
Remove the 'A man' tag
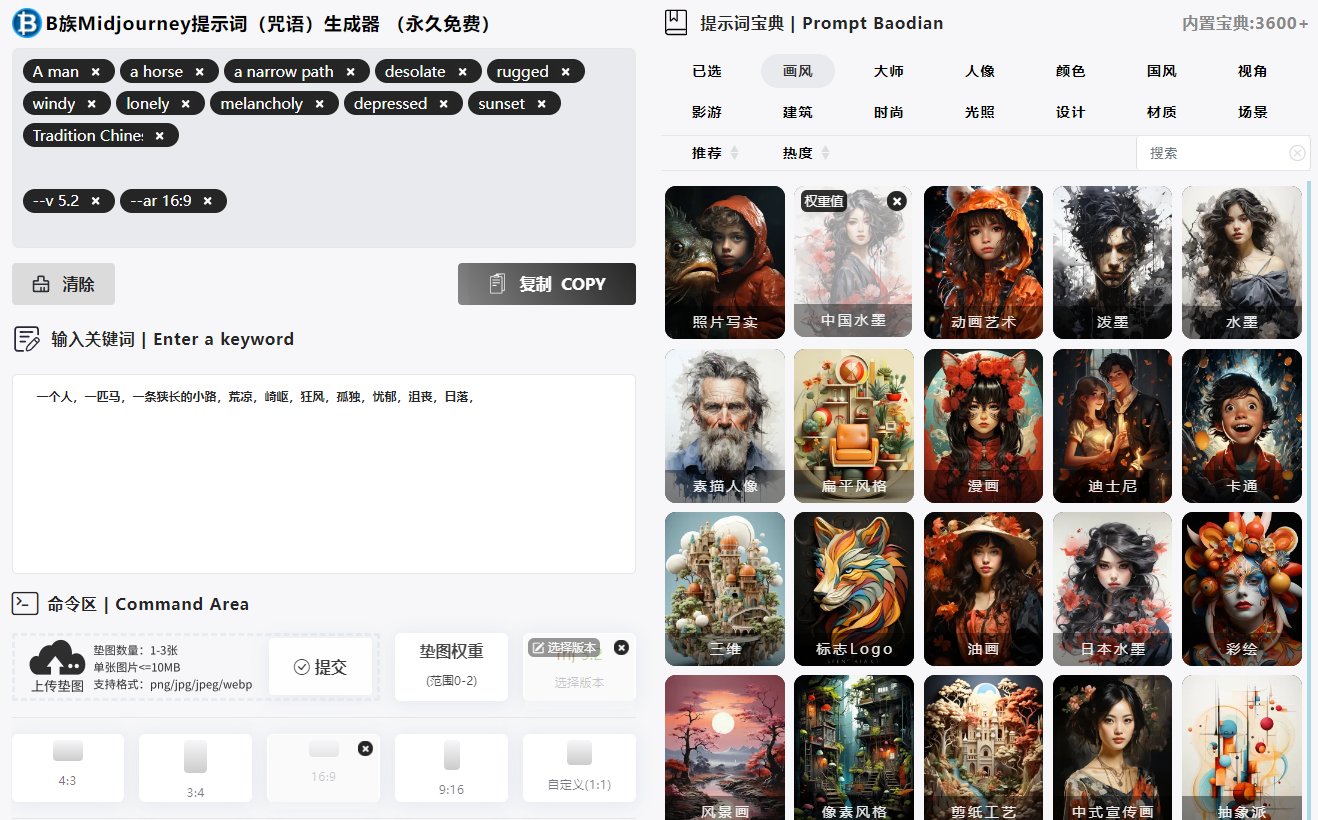(95, 72)
